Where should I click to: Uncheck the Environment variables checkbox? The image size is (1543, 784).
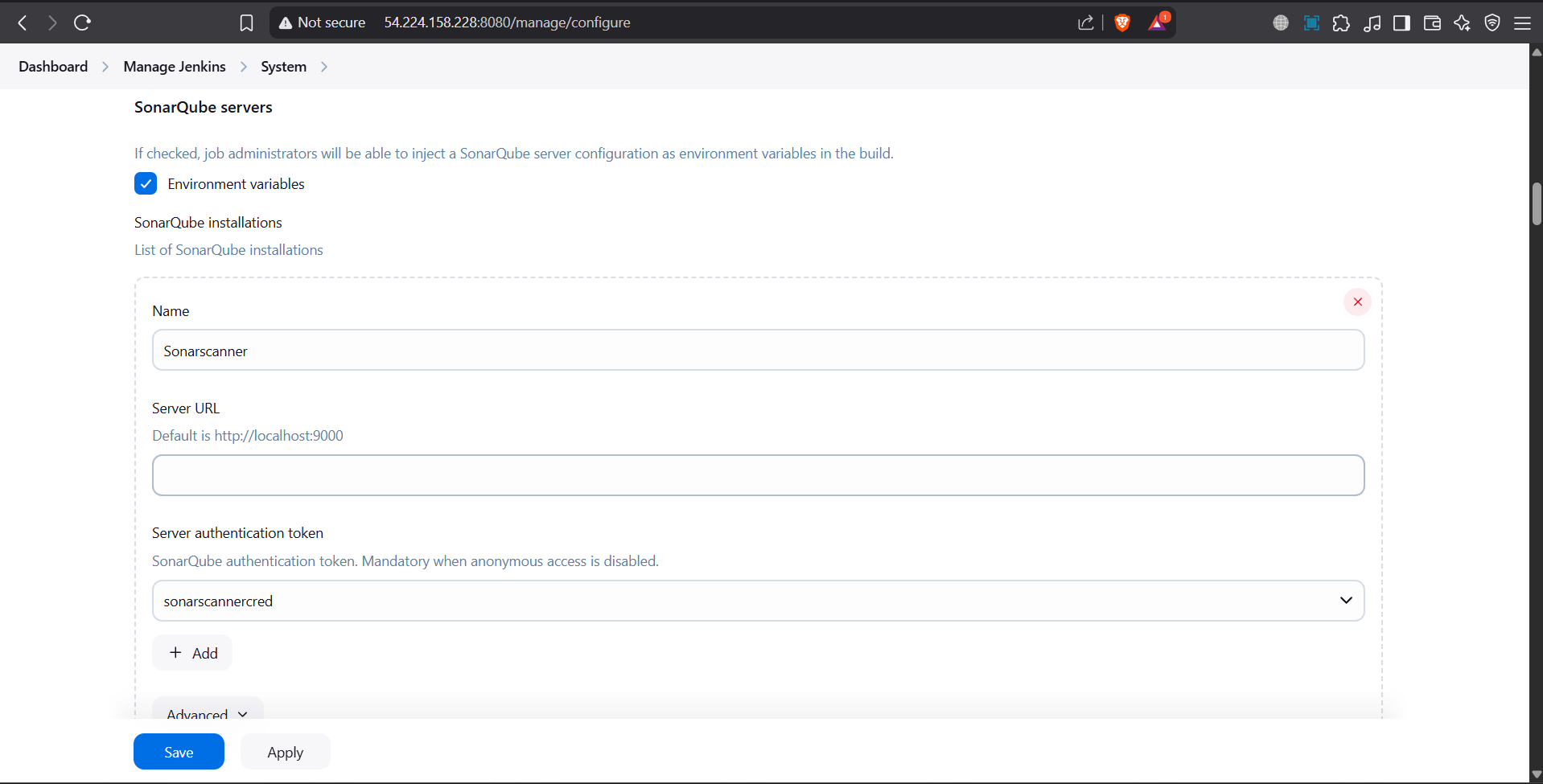(x=146, y=183)
